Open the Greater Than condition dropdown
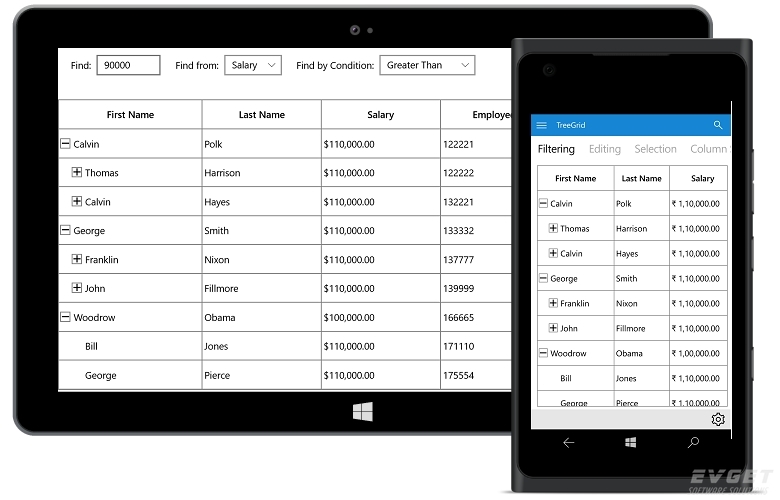This screenshot has width=780, height=500. pyautogui.click(x=427, y=65)
